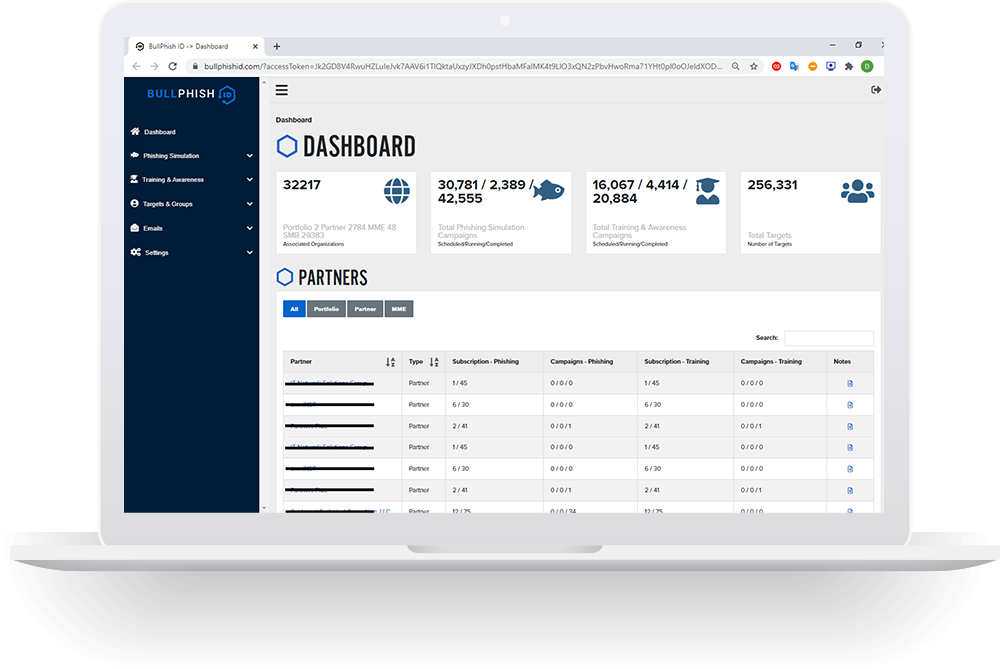
Task: Click the All filter button
Action: click(x=294, y=309)
